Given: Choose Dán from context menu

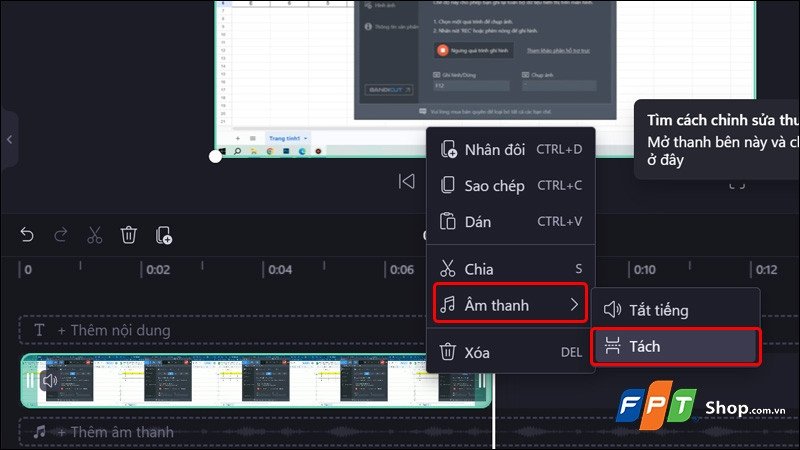Looking at the screenshot, I should click(x=511, y=222).
